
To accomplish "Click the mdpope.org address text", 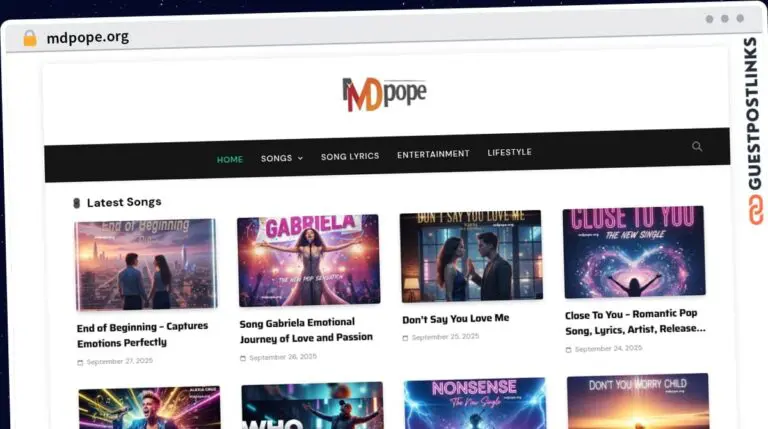I will click(88, 37).
